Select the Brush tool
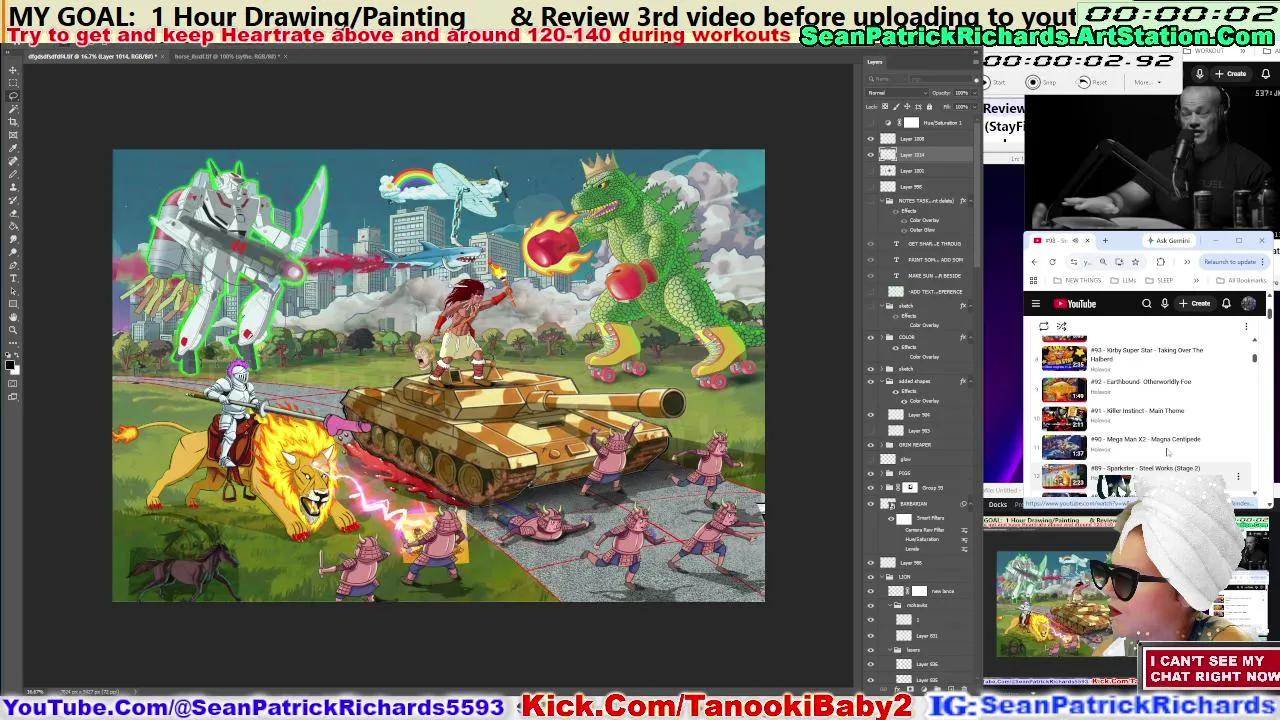Viewport: 1280px width, 720px height. 13,173
